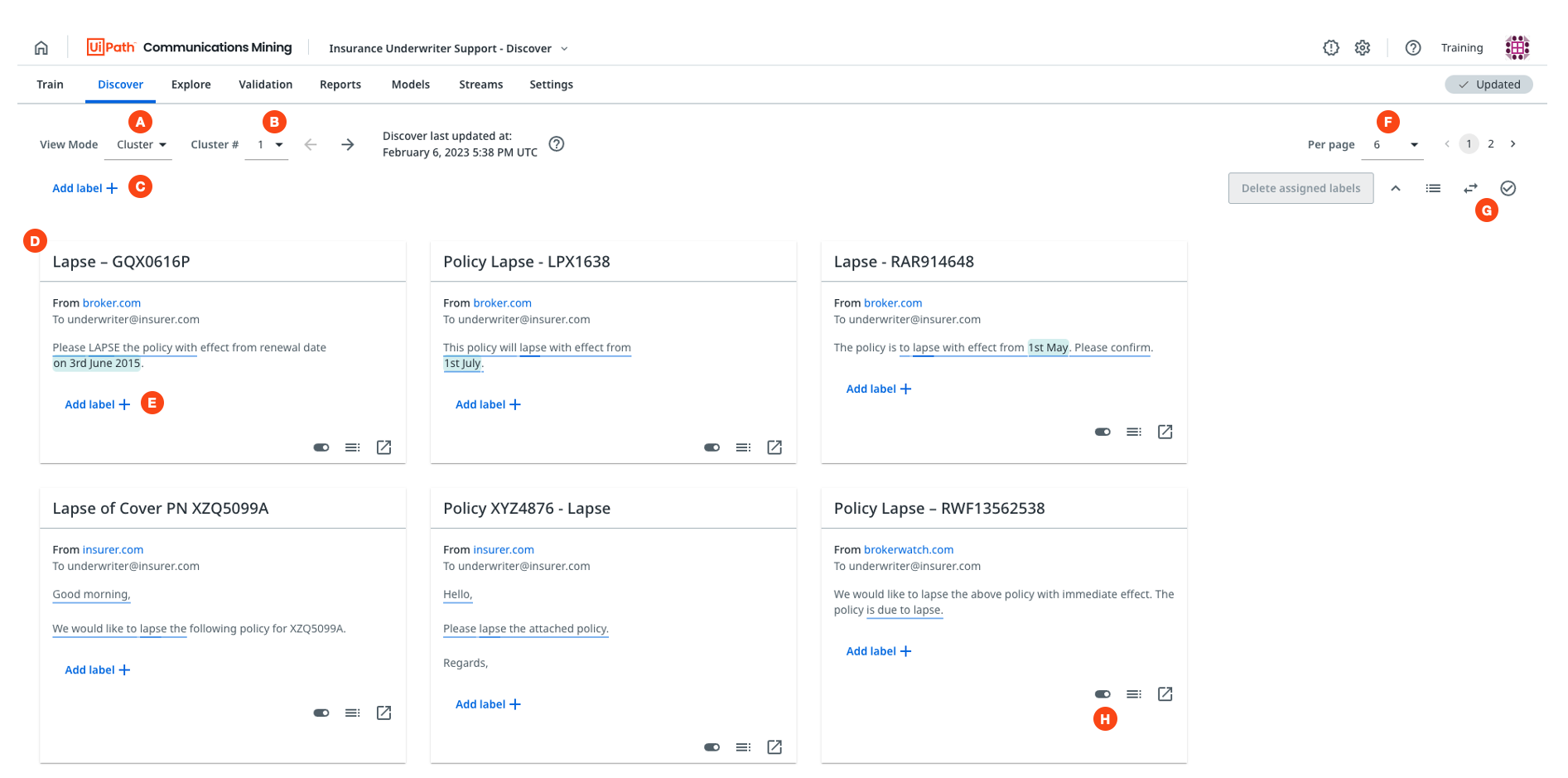Viewport: 1568px width, 778px height.
Task: Expand the Cluster # dropdown
Action: [x=269, y=145]
